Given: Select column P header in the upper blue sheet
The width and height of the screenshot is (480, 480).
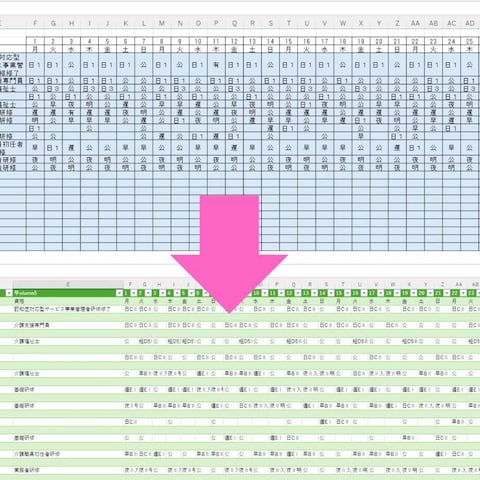Looking at the screenshot, I should (x=216, y=23).
